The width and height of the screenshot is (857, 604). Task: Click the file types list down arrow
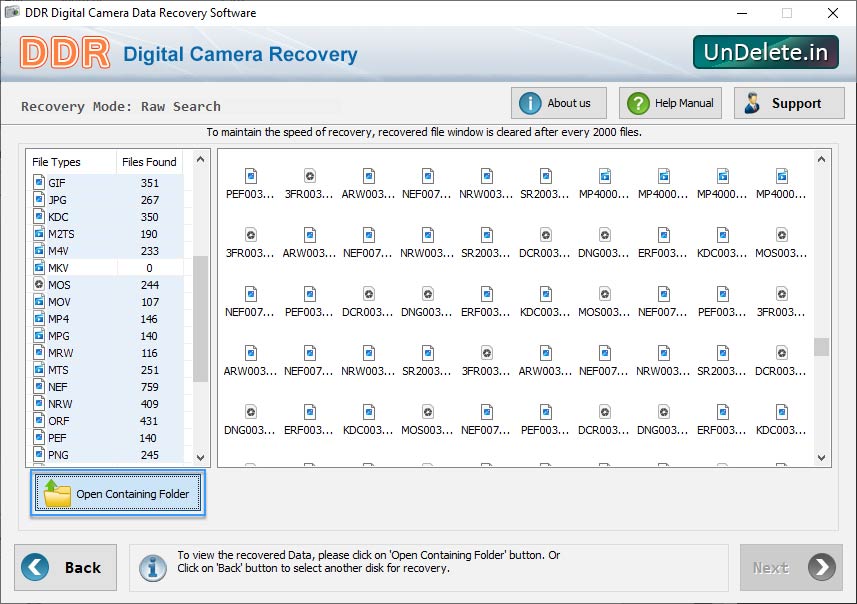tap(201, 458)
